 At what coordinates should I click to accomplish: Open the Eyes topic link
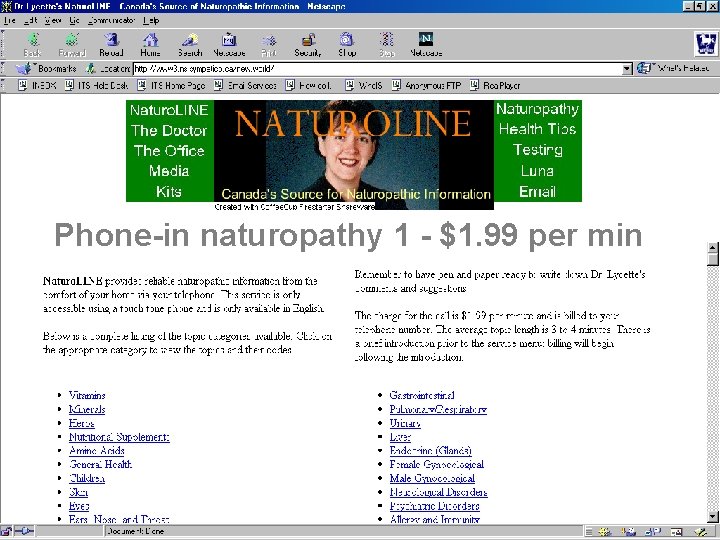coord(79,506)
